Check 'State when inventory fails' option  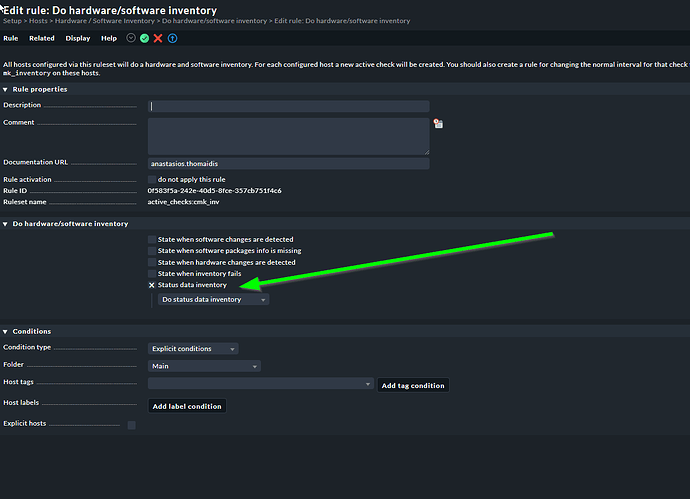[x=152, y=274]
